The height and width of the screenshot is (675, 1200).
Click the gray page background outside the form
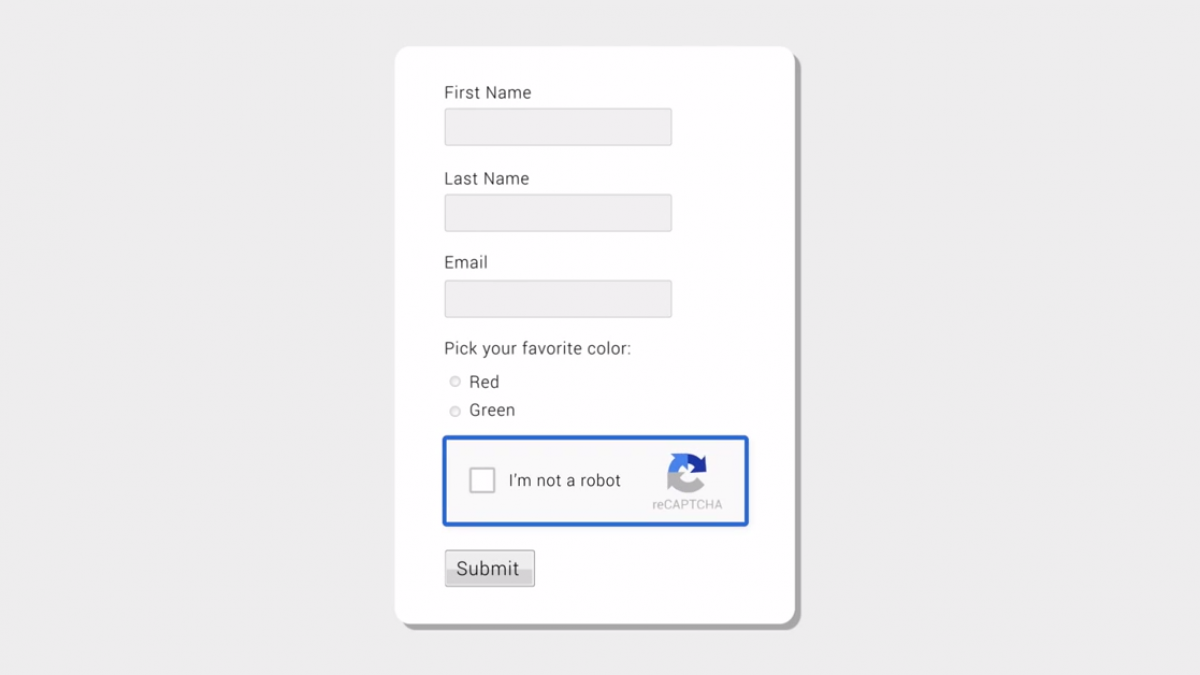click(x=200, y=340)
